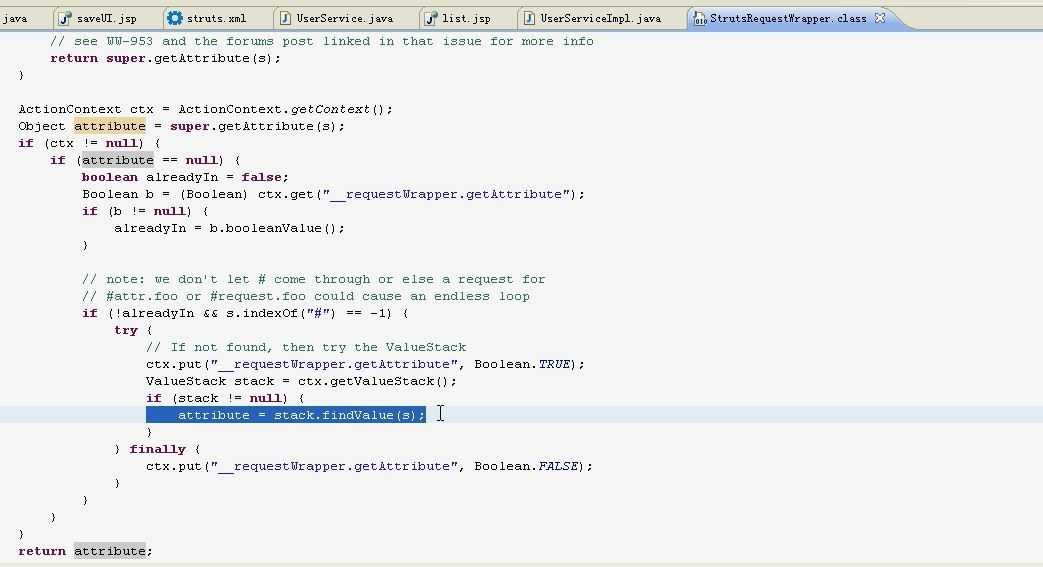Image resolution: width=1043 pixels, height=567 pixels.
Task: Click 'ValueStack stack = ctx.getValueStack();' line
Action: 301,381
